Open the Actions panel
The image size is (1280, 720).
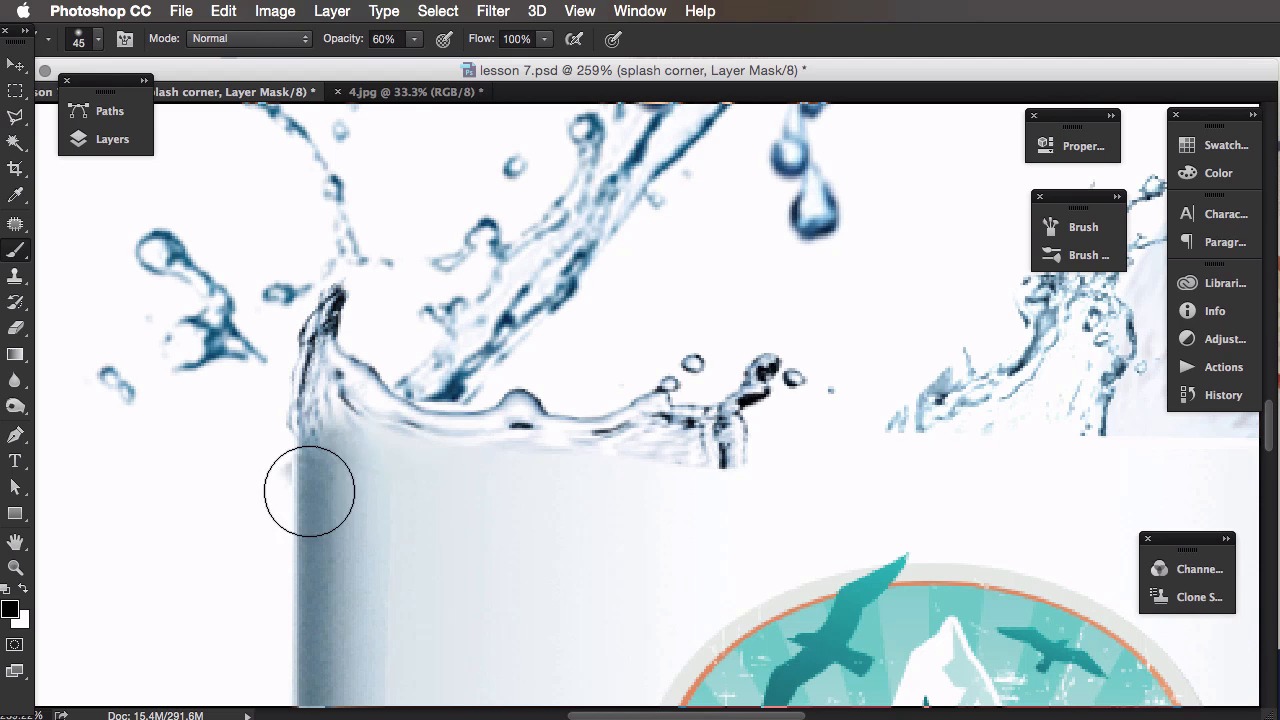point(1213,367)
